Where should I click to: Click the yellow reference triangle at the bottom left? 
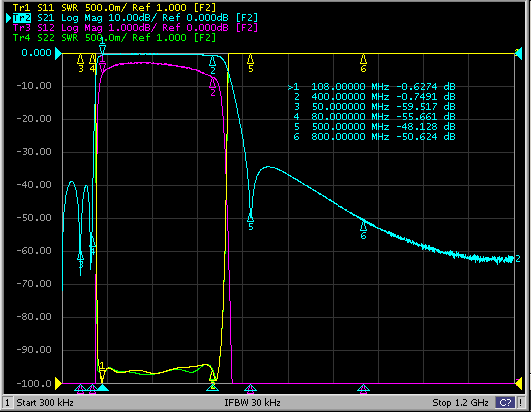coord(59,384)
